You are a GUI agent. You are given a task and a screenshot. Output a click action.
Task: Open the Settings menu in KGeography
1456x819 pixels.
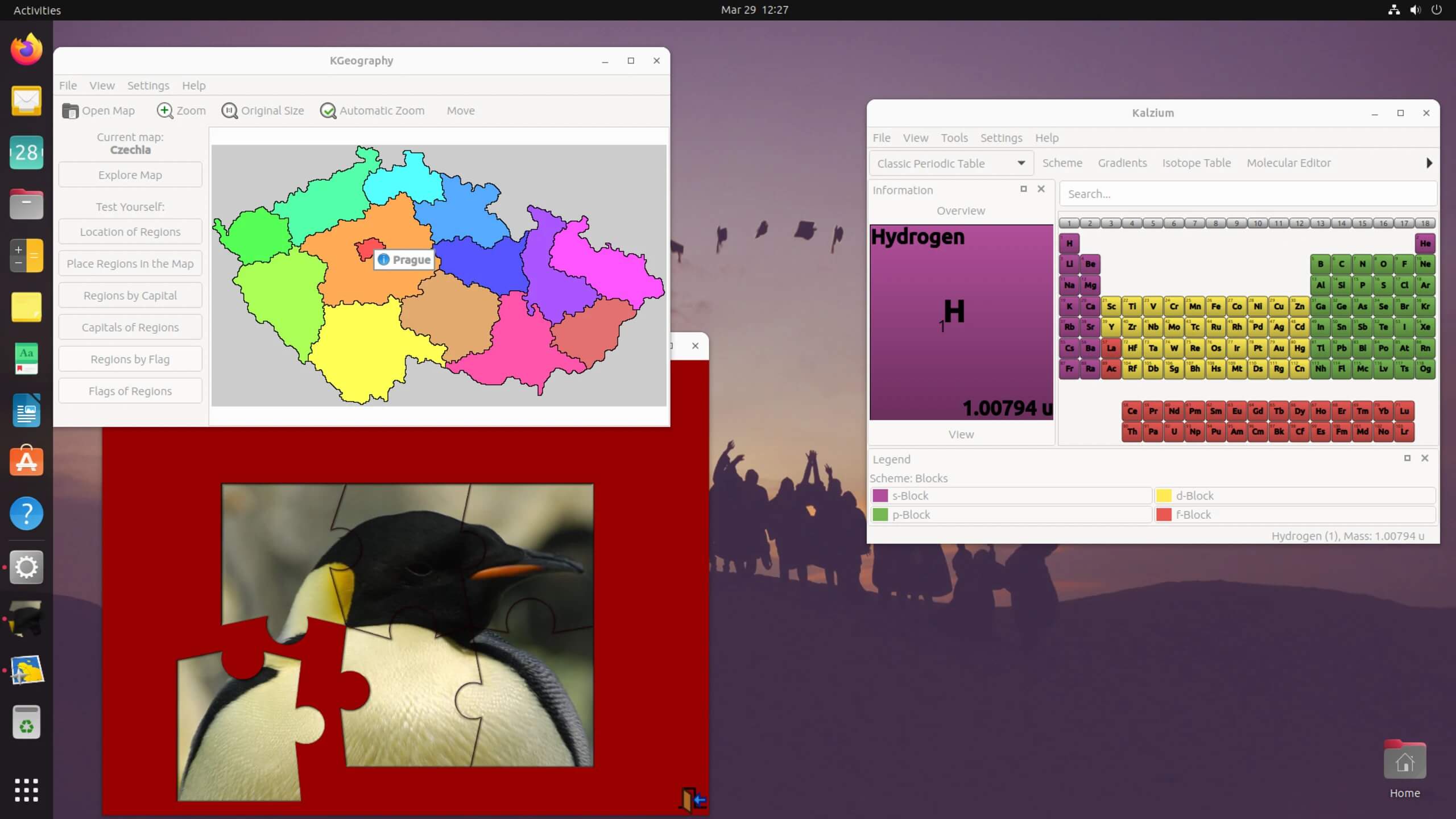click(147, 85)
